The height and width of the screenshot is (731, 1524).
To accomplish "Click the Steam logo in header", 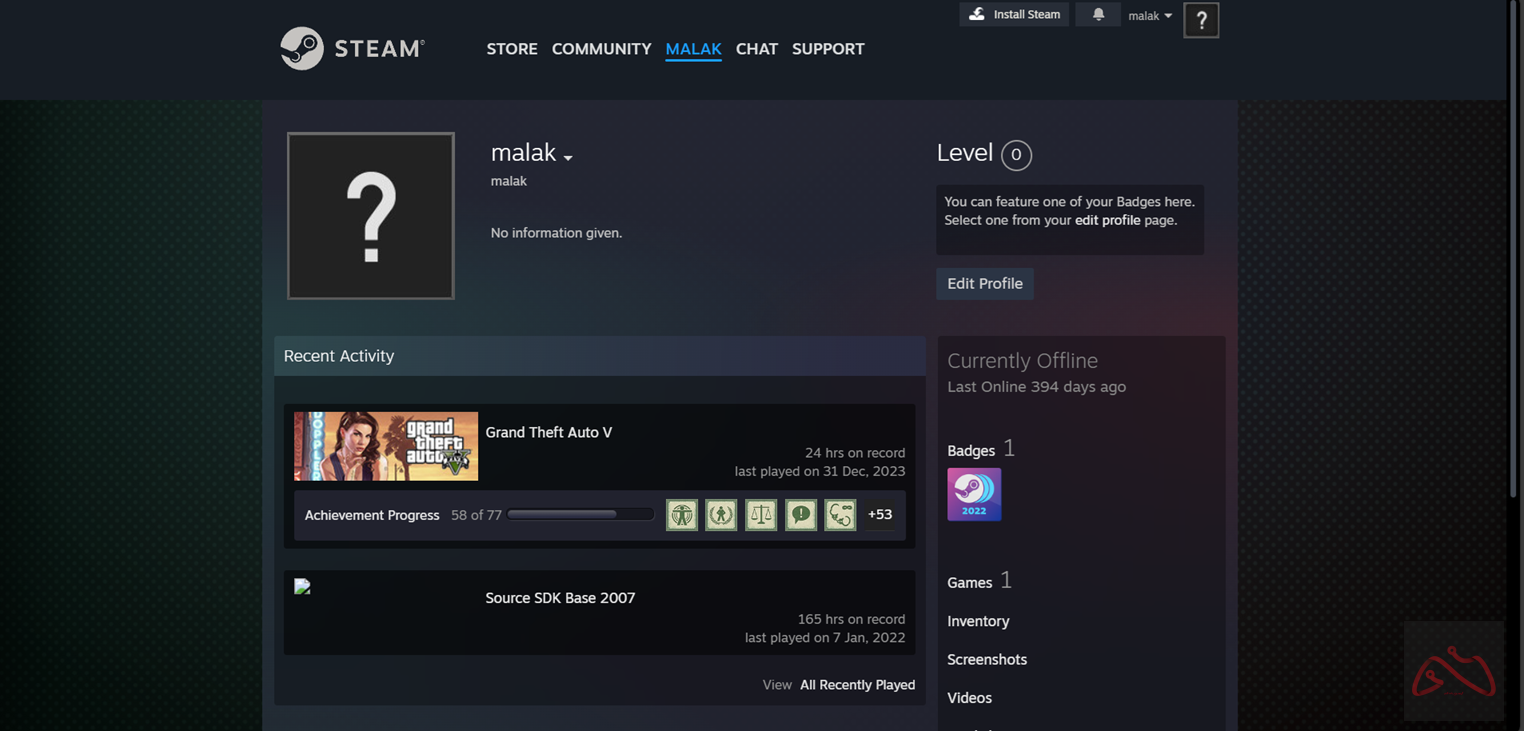I will click(352, 48).
